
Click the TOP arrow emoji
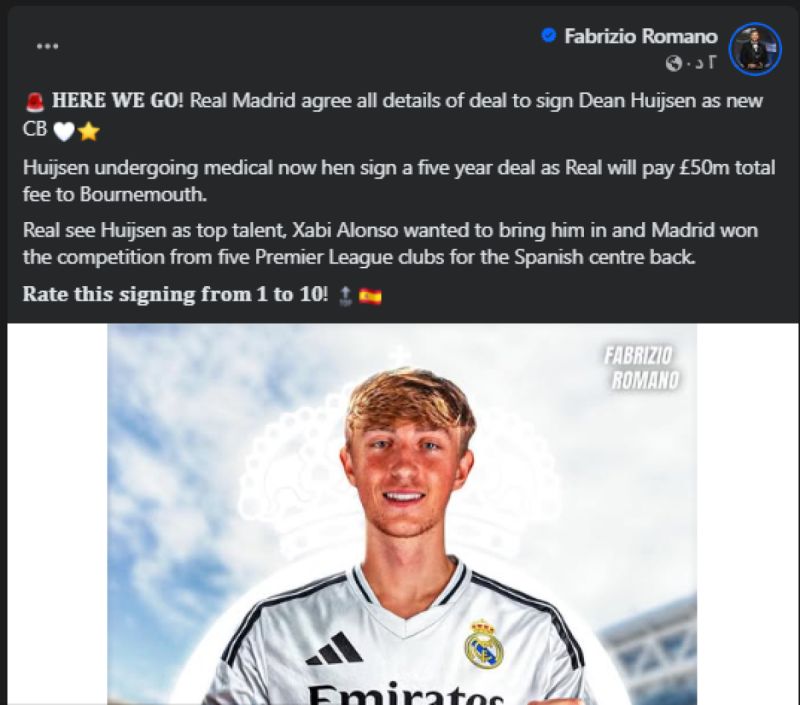(345, 295)
